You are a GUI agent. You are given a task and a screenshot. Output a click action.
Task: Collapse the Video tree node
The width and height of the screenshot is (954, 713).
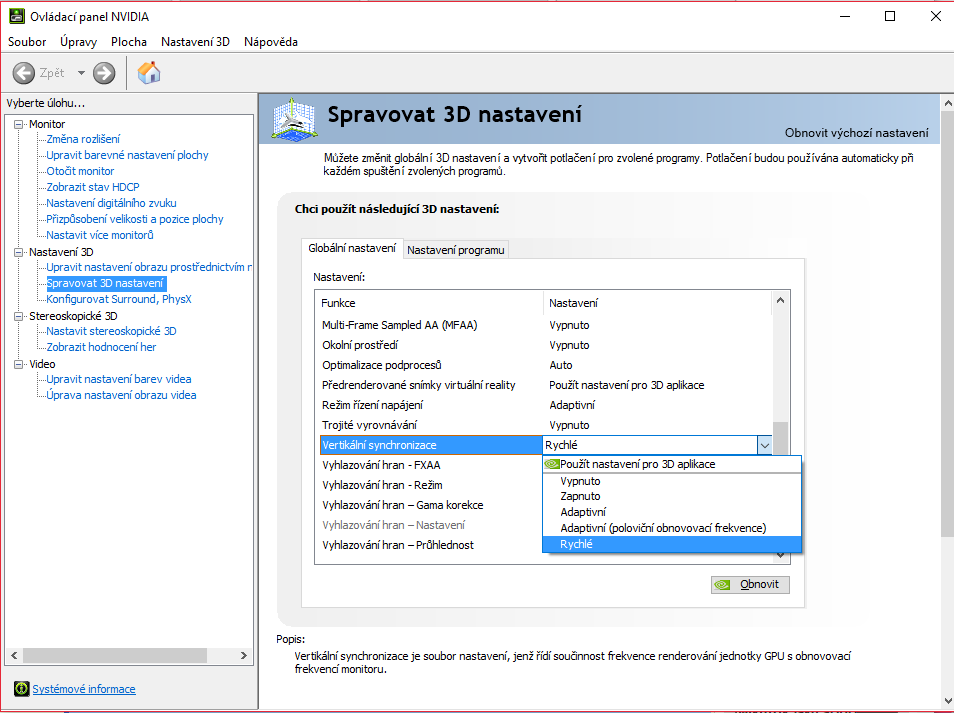coord(18,364)
